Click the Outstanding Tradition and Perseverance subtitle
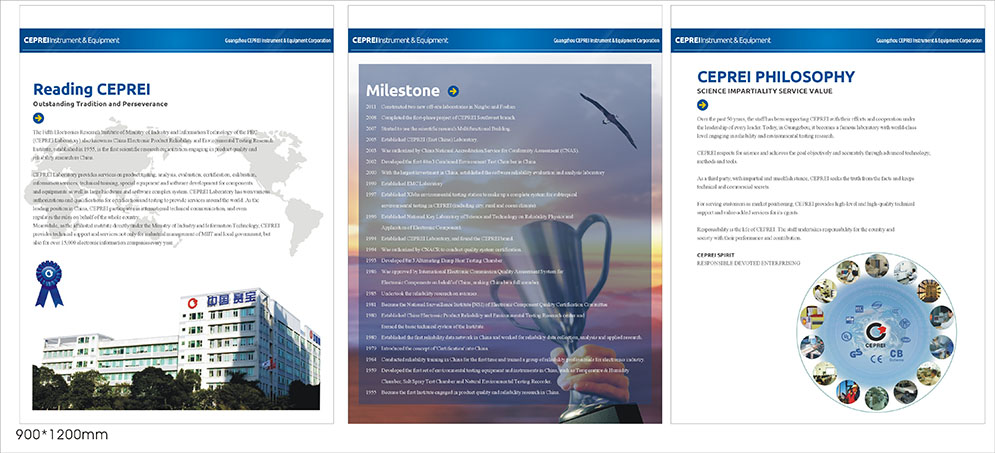The image size is (995, 453). pos(100,103)
